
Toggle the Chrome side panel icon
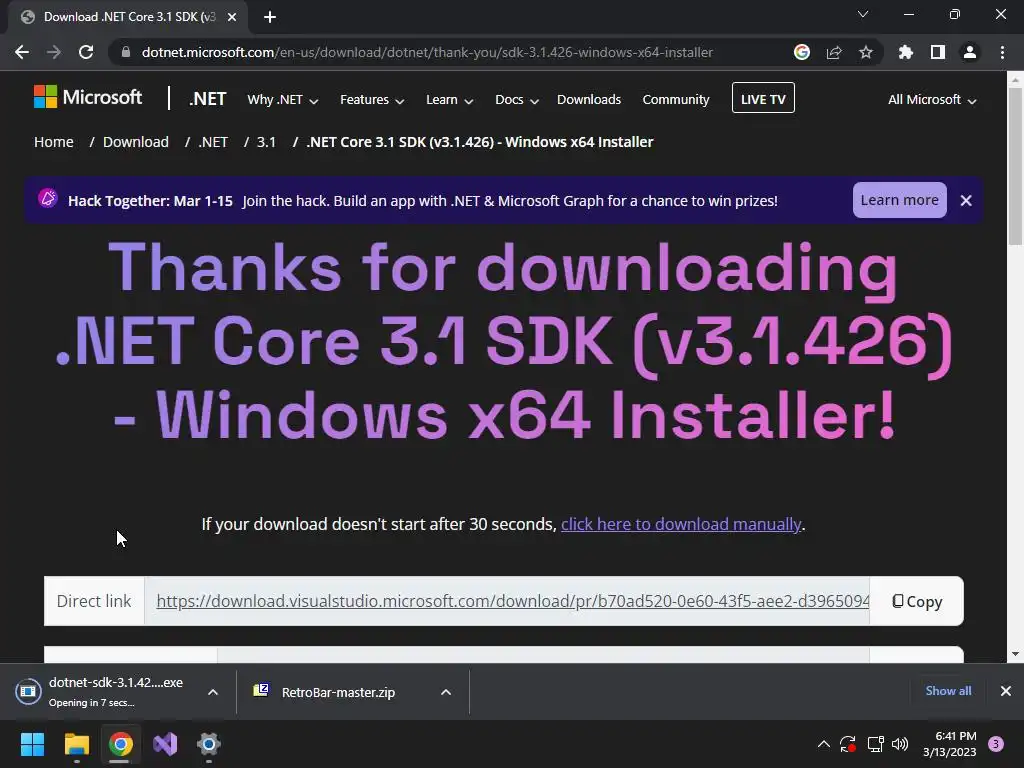(938, 52)
